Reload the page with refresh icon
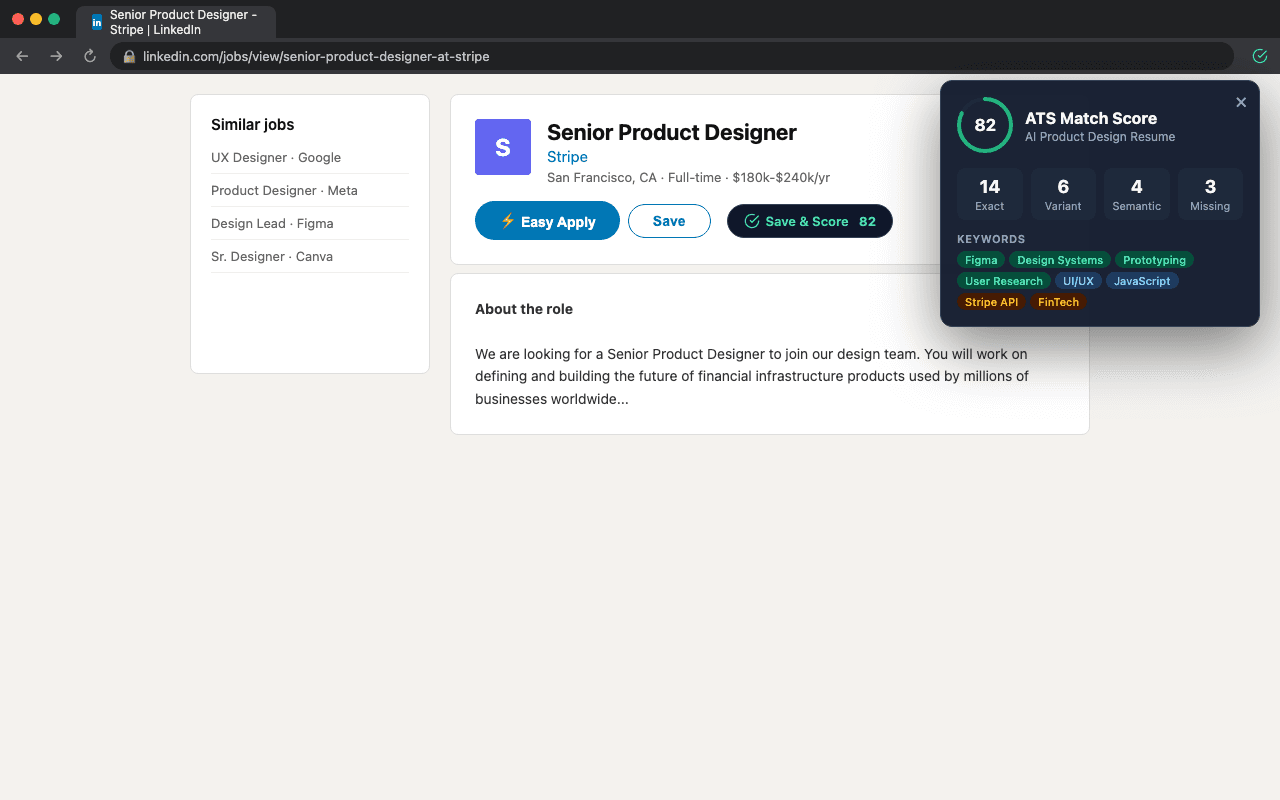The image size is (1280, 800). pyautogui.click(x=90, y=56)
